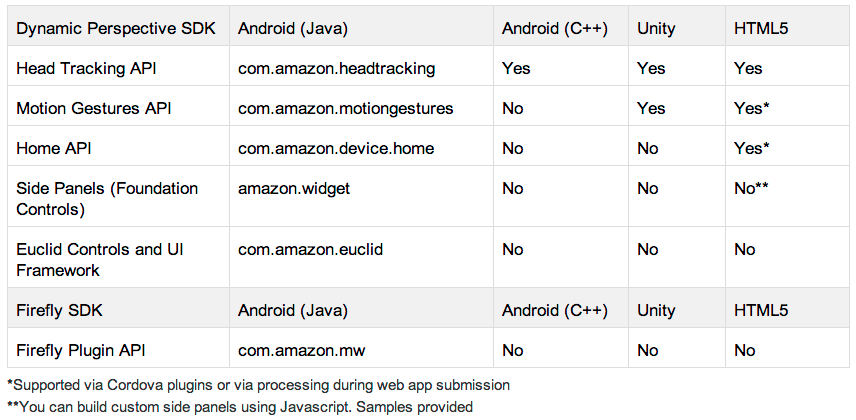856x420 pixels.
Task: Select the Head Tracking API row label
Action: (87, 68)
